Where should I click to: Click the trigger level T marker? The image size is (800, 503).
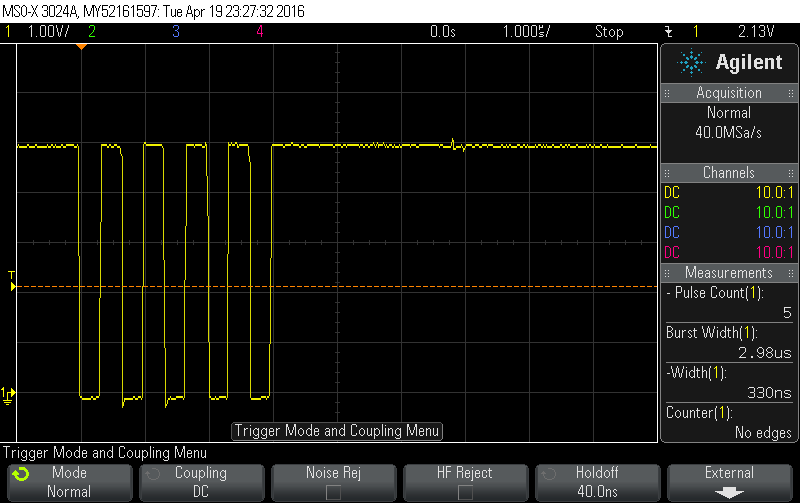coord(12,281)
